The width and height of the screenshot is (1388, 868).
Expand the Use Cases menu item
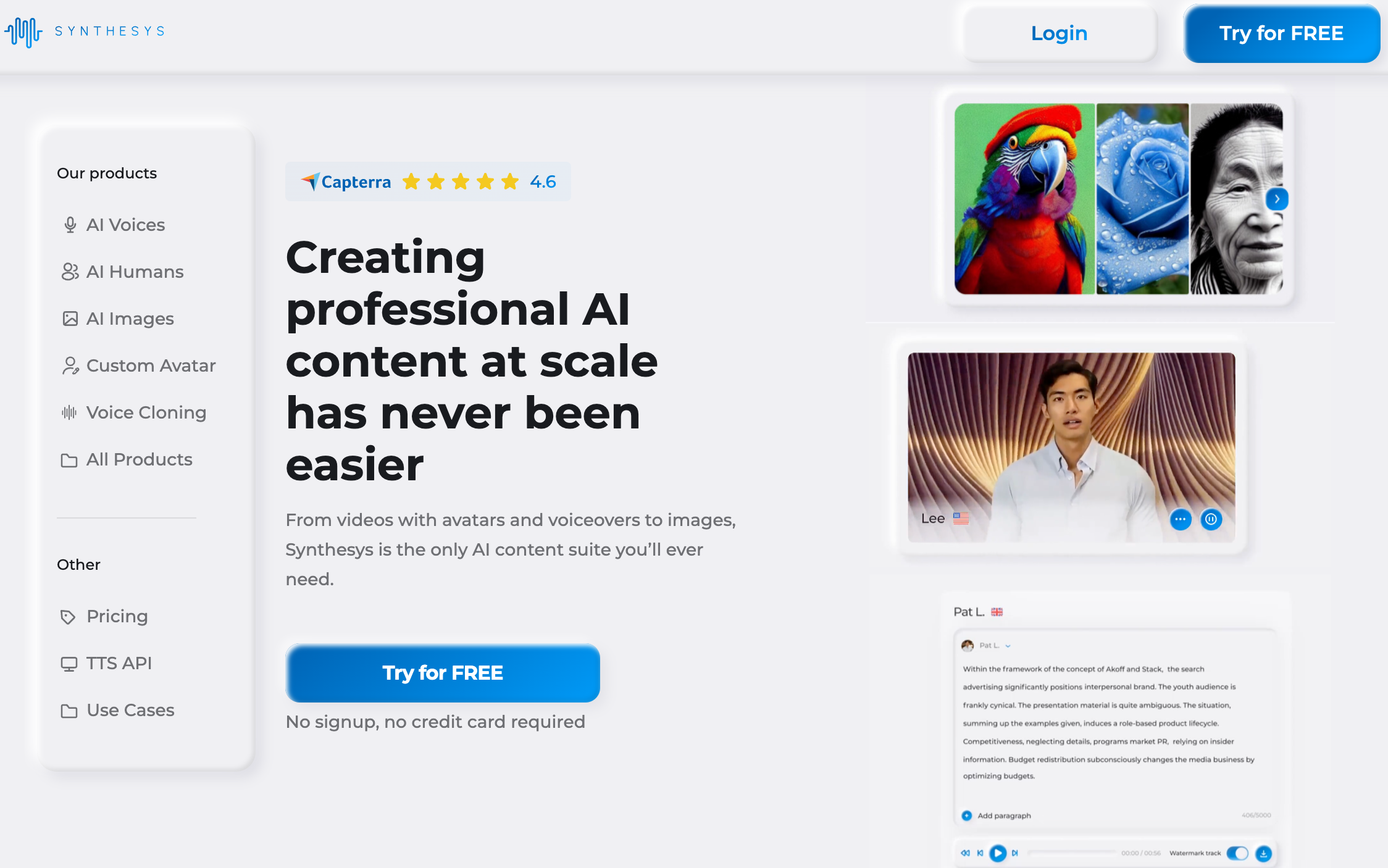pos(129,709)
